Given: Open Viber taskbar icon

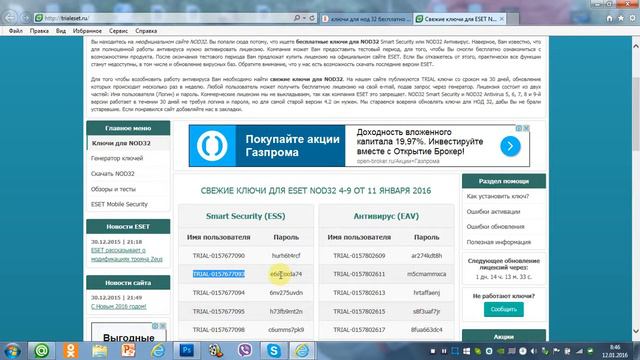Looking at the screenshot, I should (x=244, y=351).
